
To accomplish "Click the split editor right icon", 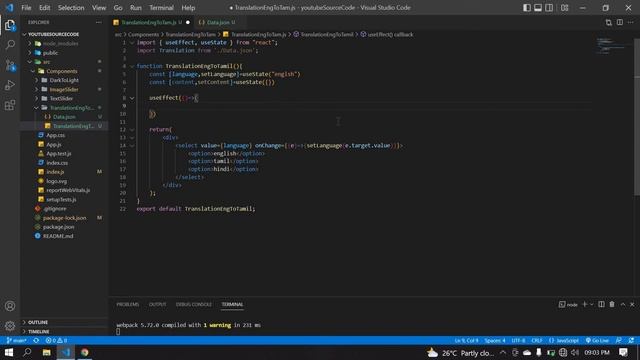I will pyautogui.click(x=620, y=22).
